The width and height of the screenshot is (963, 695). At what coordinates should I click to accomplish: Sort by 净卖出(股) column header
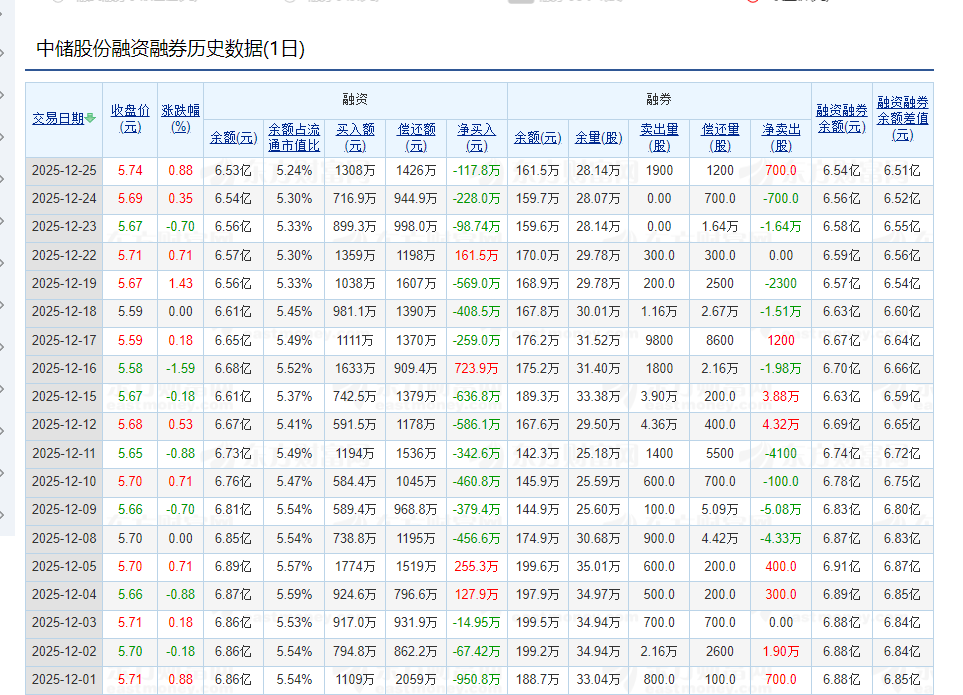tap(781, 138)
